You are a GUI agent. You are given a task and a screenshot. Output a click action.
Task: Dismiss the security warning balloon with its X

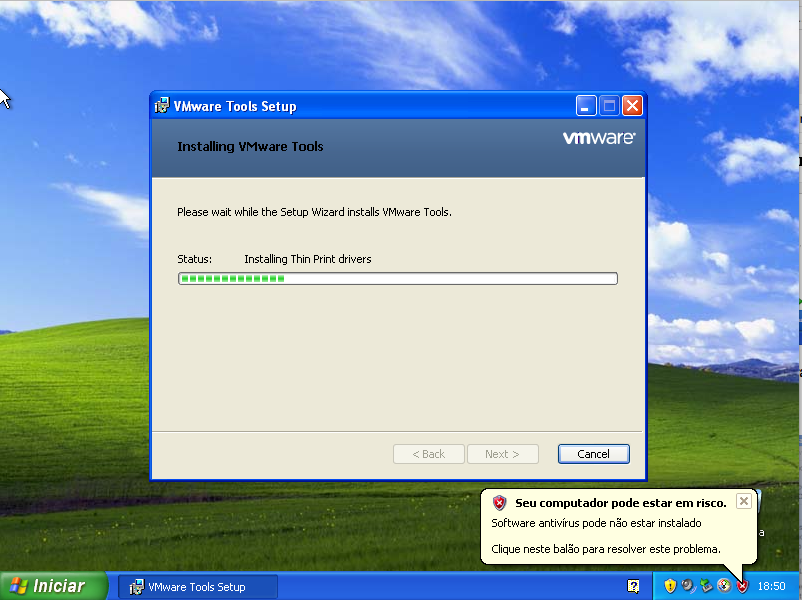(743, 501)
